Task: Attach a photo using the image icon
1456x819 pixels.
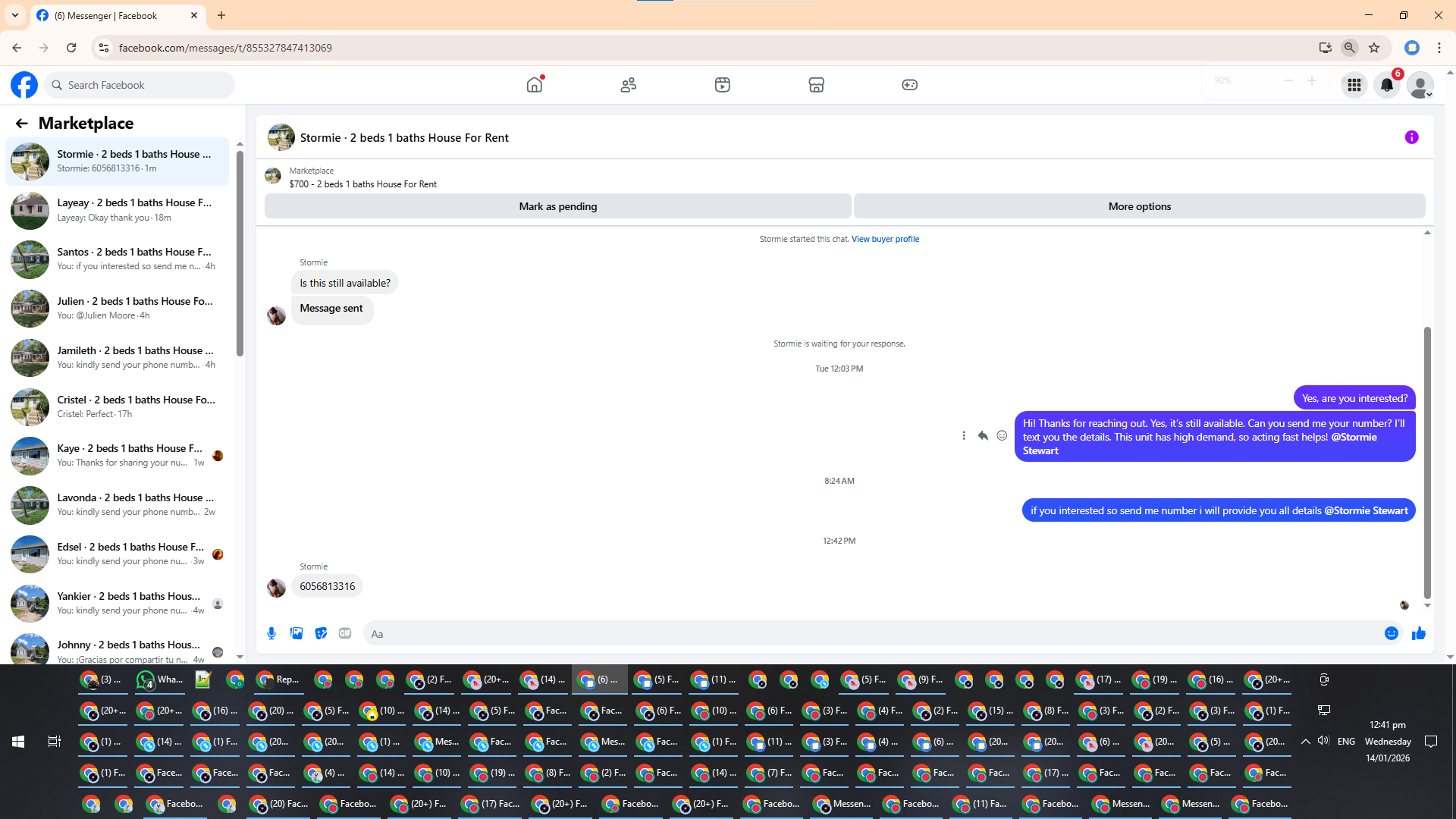Action: pyautogui.click(x=297, y=633)
